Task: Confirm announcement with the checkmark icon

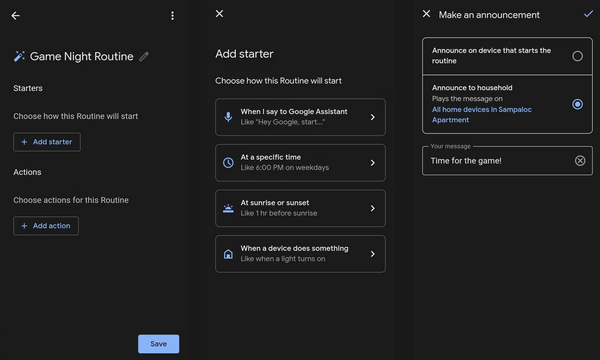Action: (x=588, y=14)
